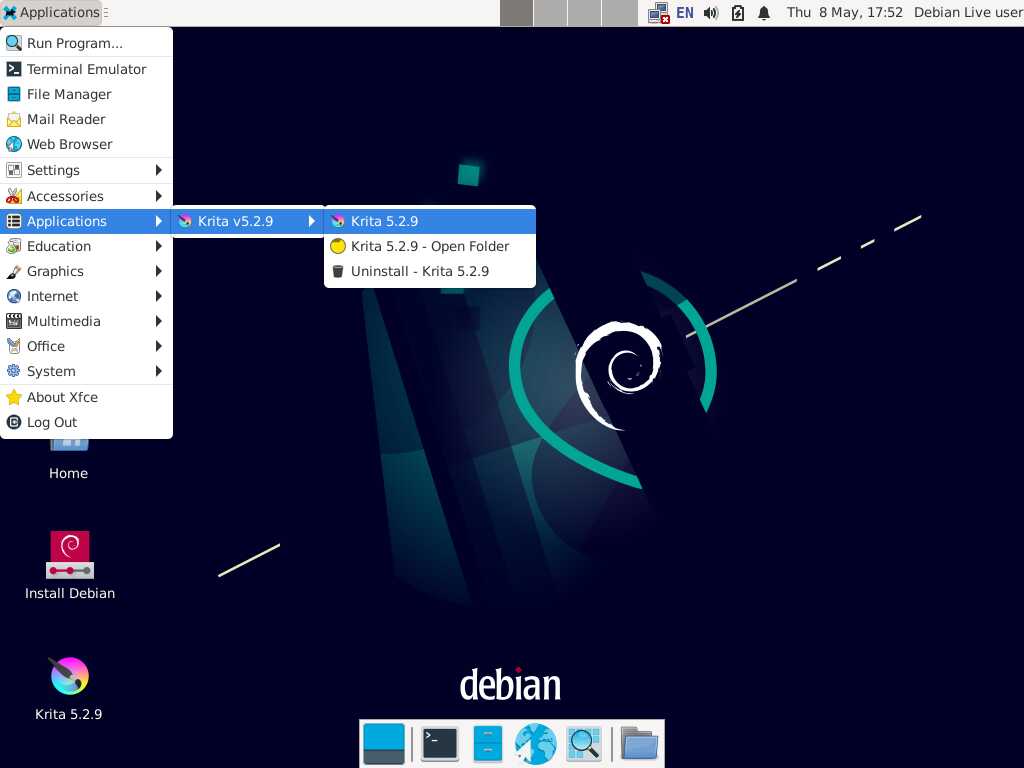This screenshot has height=768, width=1024.
Task: Expand the Multimedia submenu
Action: (86, 321)
